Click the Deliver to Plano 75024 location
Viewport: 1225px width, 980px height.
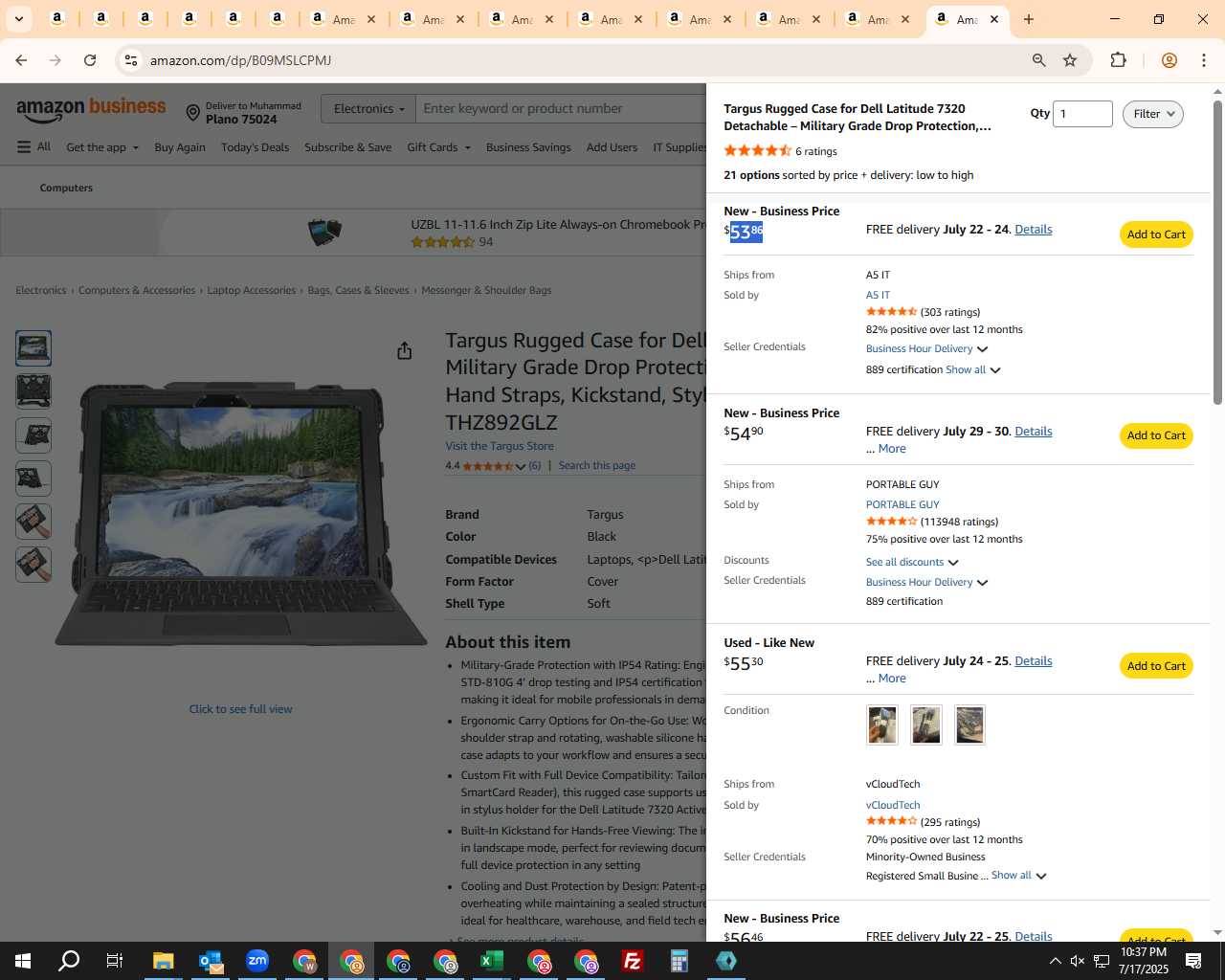coord(244,113)
